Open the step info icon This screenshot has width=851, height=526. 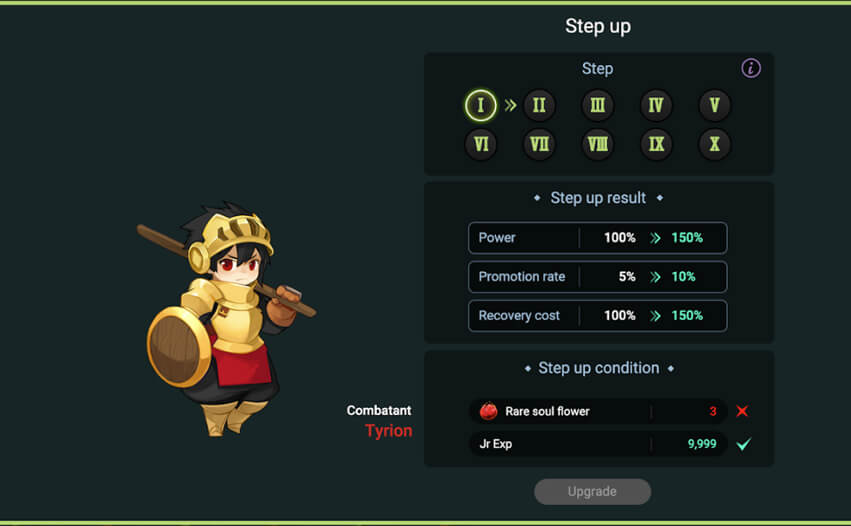click(x=751, y=68)
